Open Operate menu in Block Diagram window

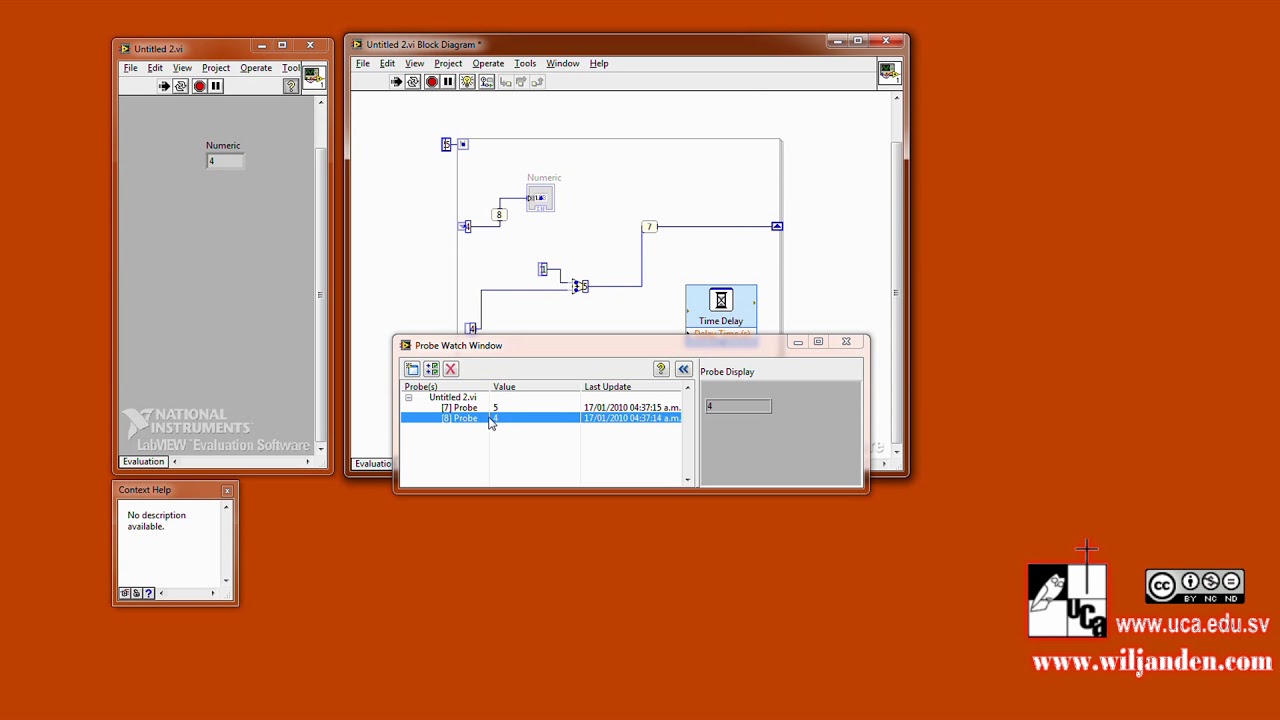[488, 63]
